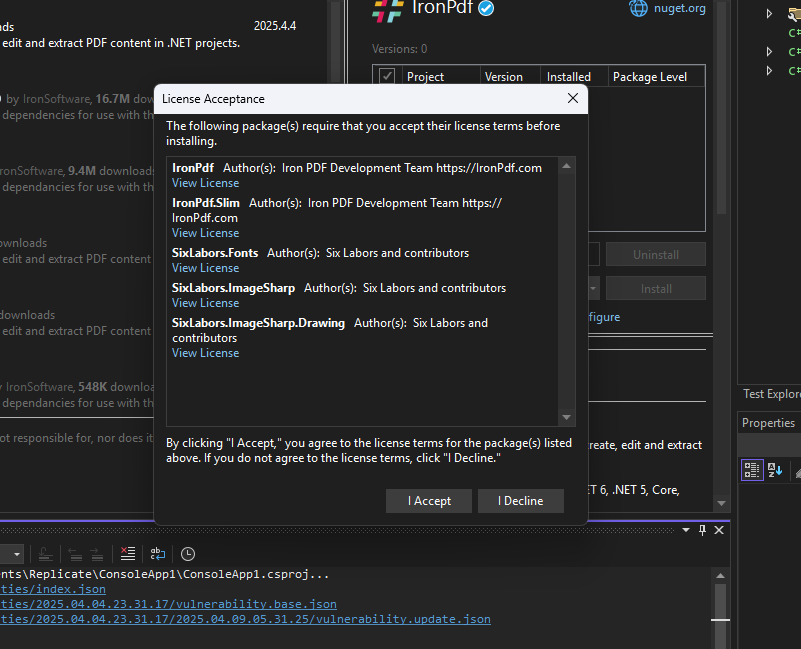Select the package with 16.7M downloads
801x649 pixels.
[x=77, y=106]
